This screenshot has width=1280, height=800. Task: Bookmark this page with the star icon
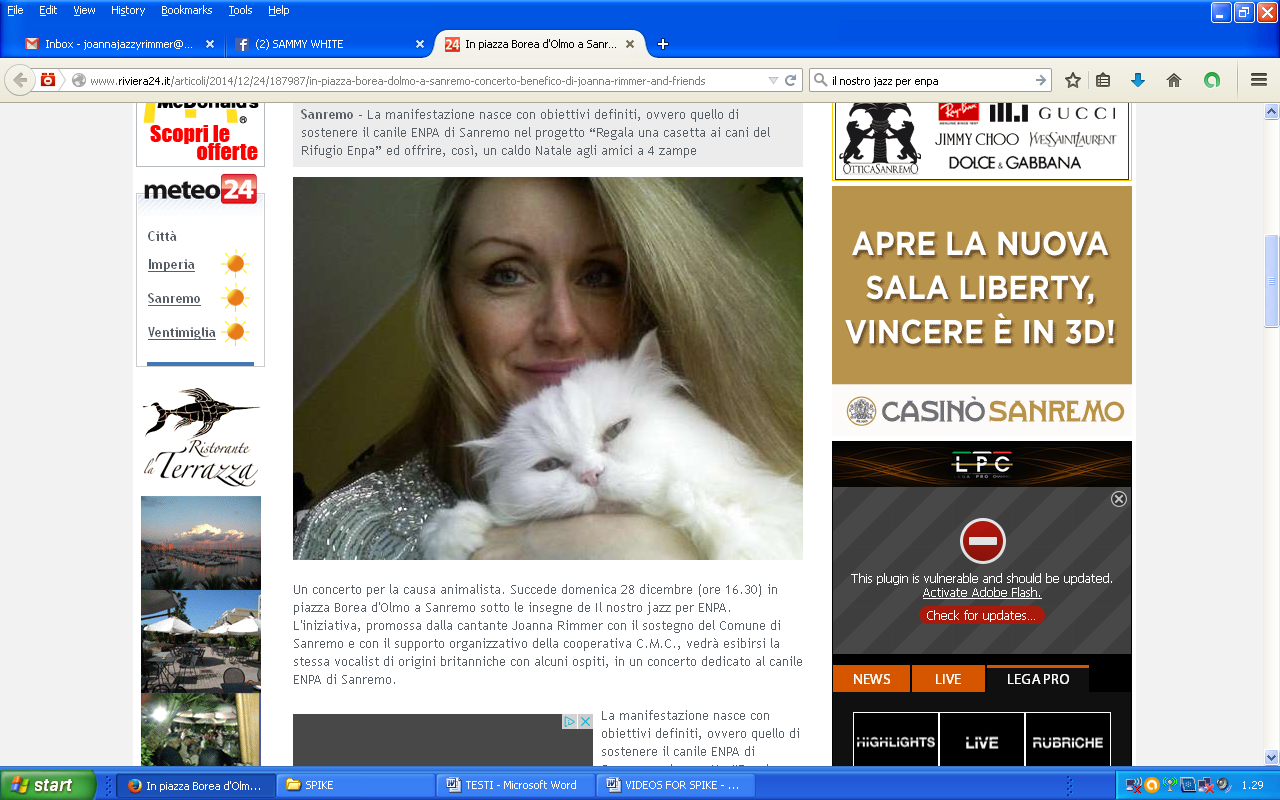[x=1073, y=80]
